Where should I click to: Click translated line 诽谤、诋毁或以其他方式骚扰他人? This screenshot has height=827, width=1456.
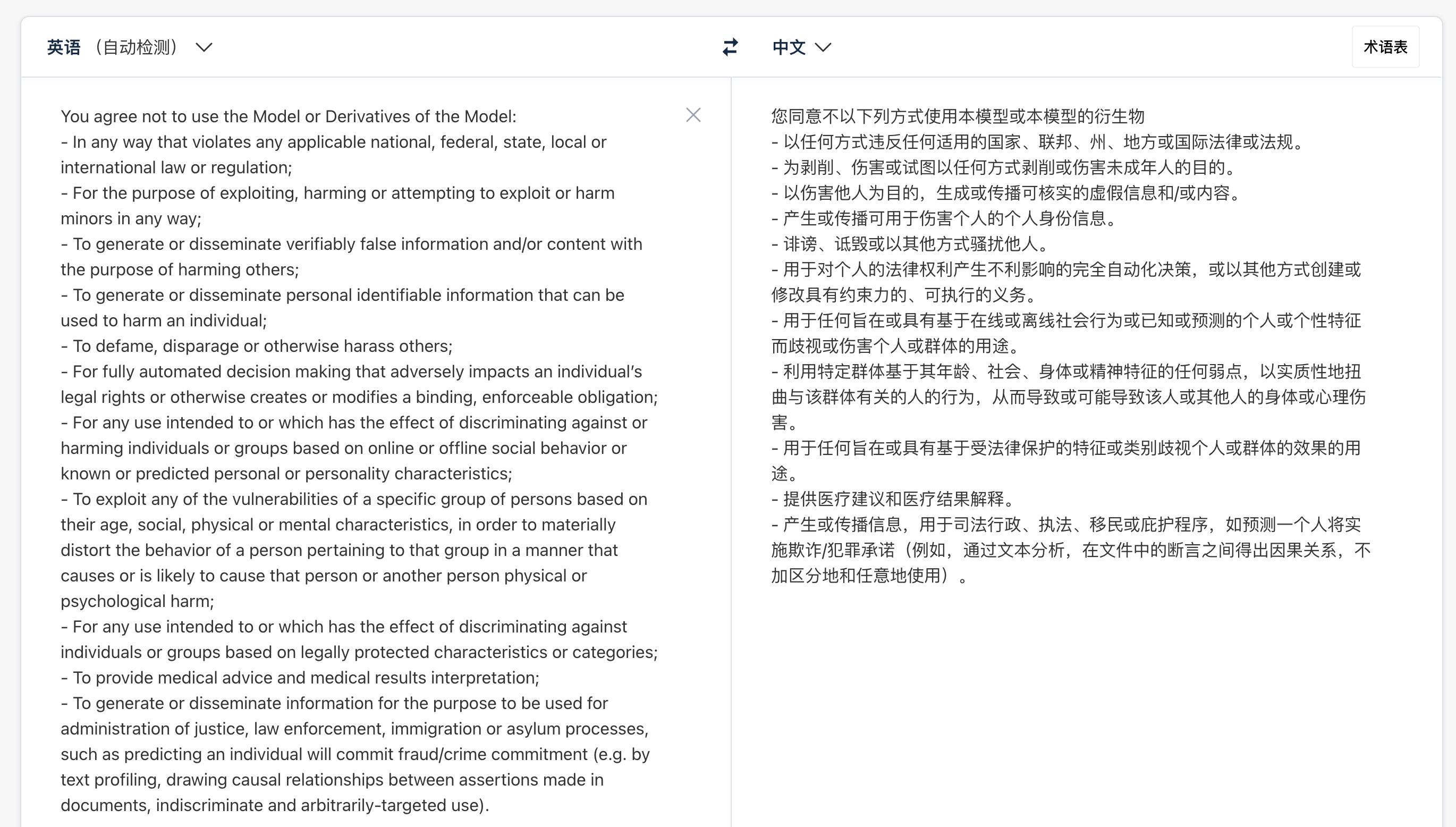click(910, 244)
